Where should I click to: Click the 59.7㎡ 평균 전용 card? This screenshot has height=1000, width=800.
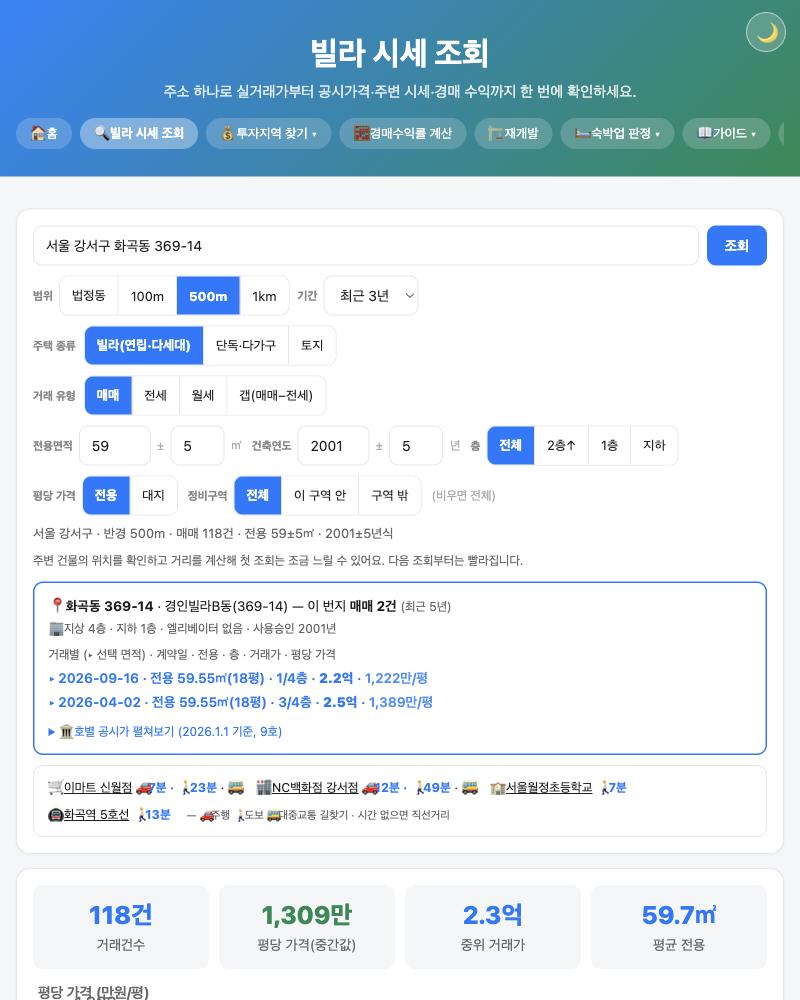679,927
